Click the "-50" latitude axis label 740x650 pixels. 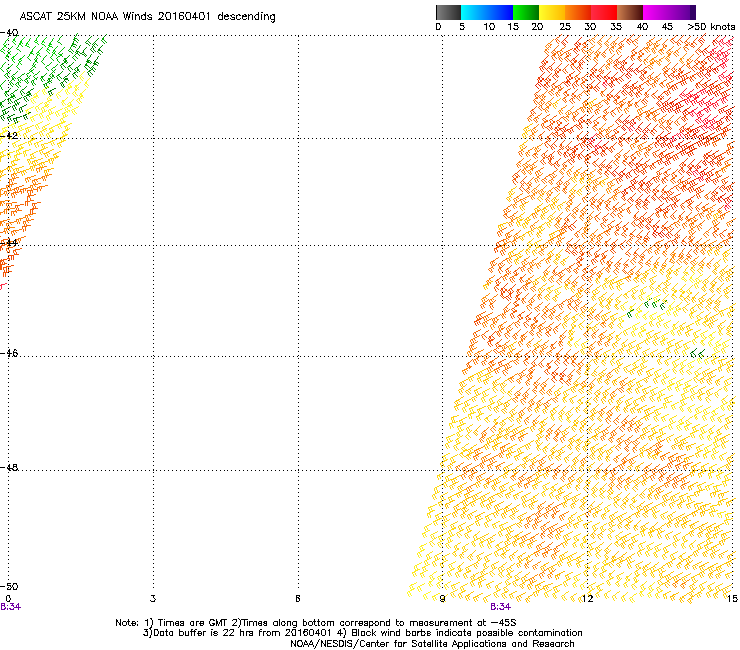click(x=9, y=586)
